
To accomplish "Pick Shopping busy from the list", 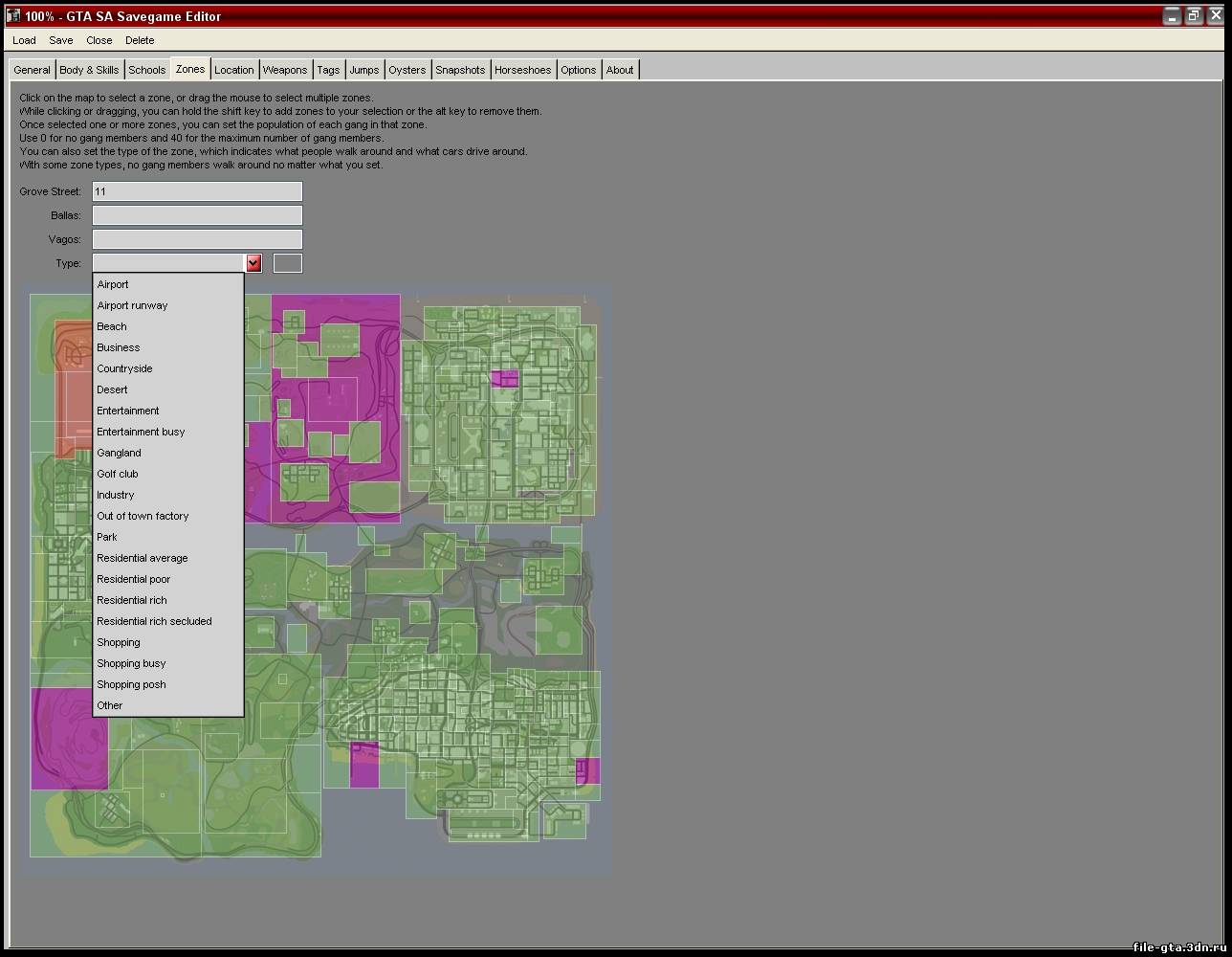I will click(168, 663).
